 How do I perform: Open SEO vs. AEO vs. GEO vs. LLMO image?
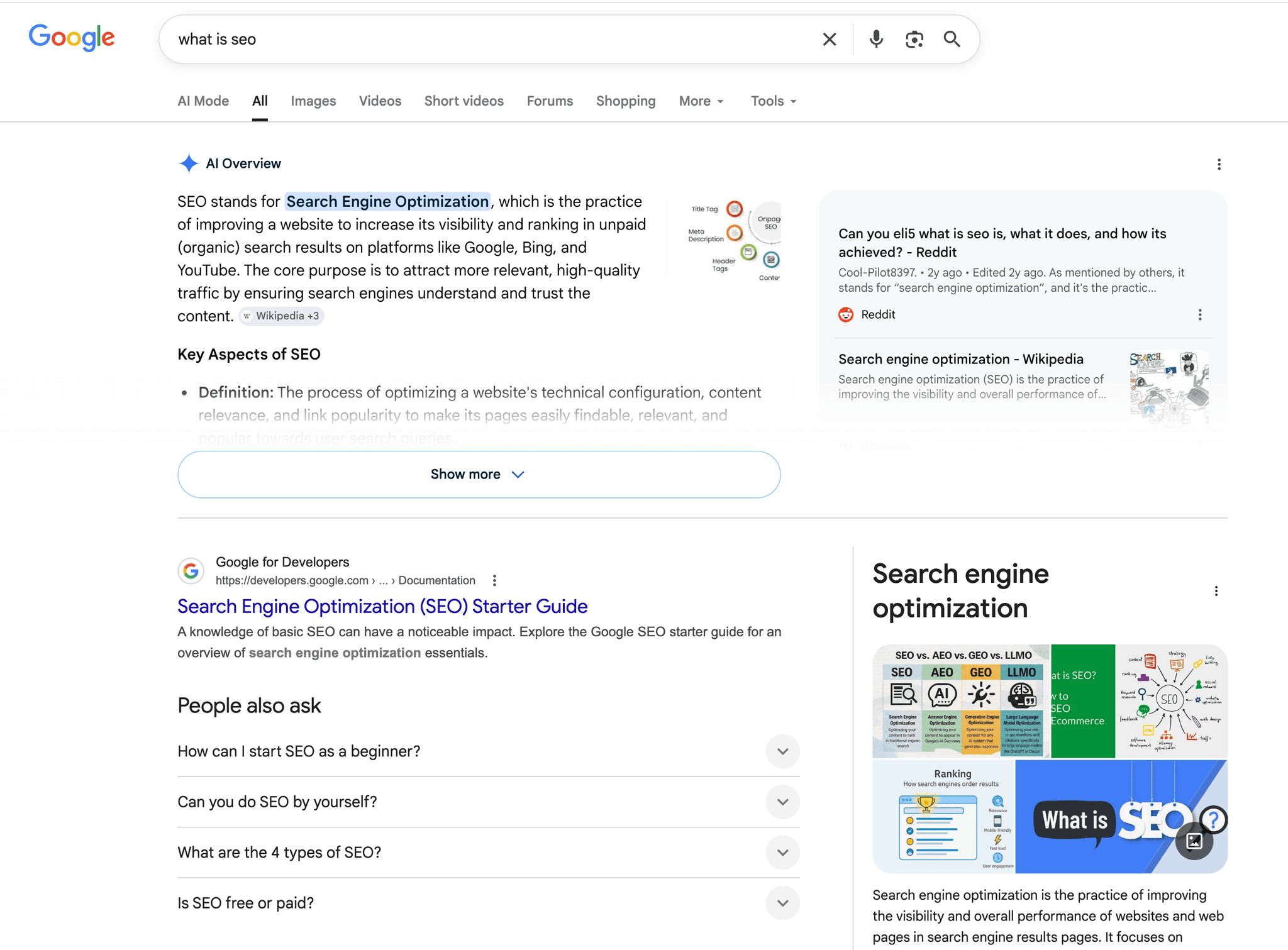click(x=961, y=700)
